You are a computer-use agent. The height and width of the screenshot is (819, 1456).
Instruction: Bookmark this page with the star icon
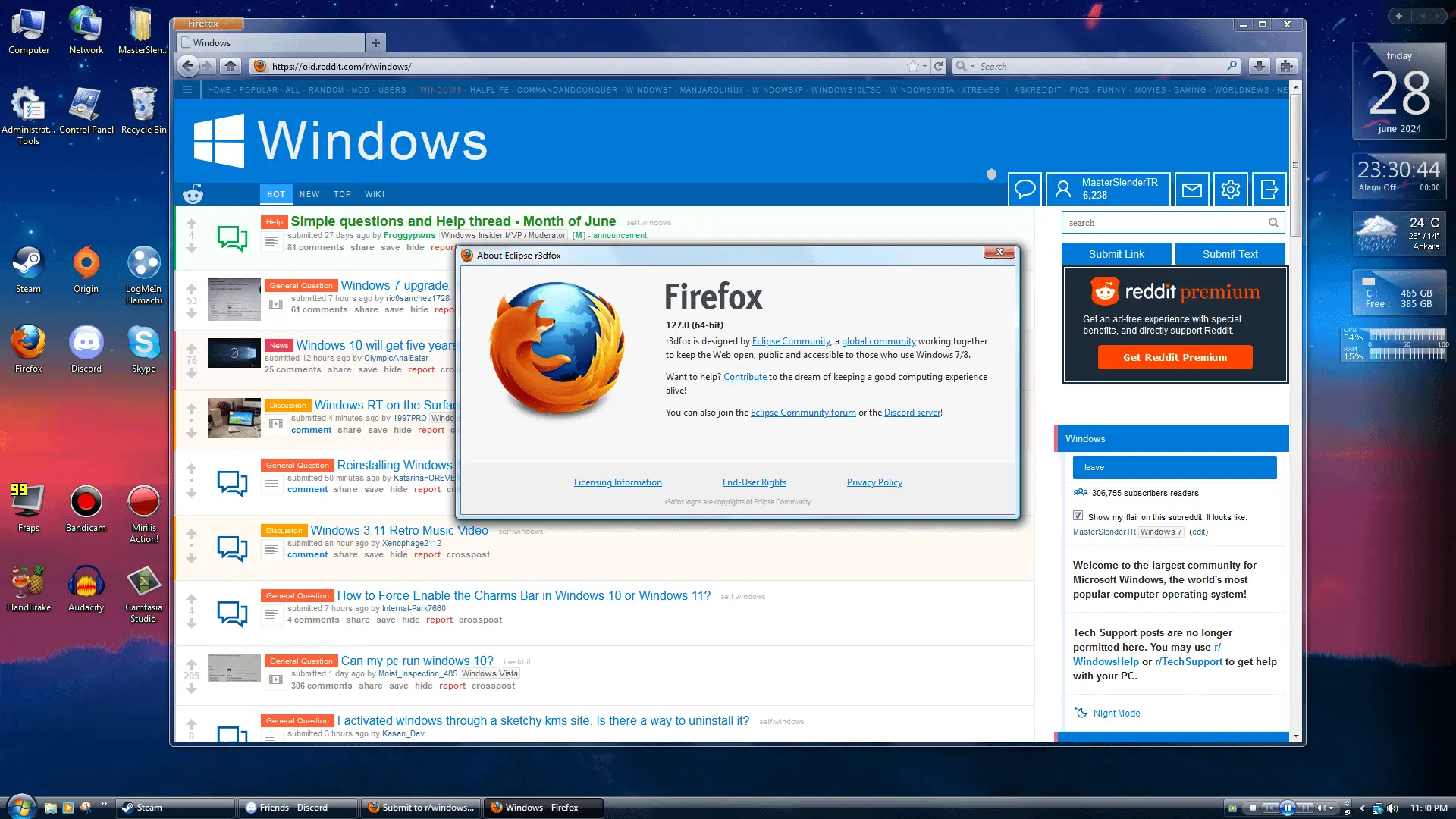click(x=913, y=66)
